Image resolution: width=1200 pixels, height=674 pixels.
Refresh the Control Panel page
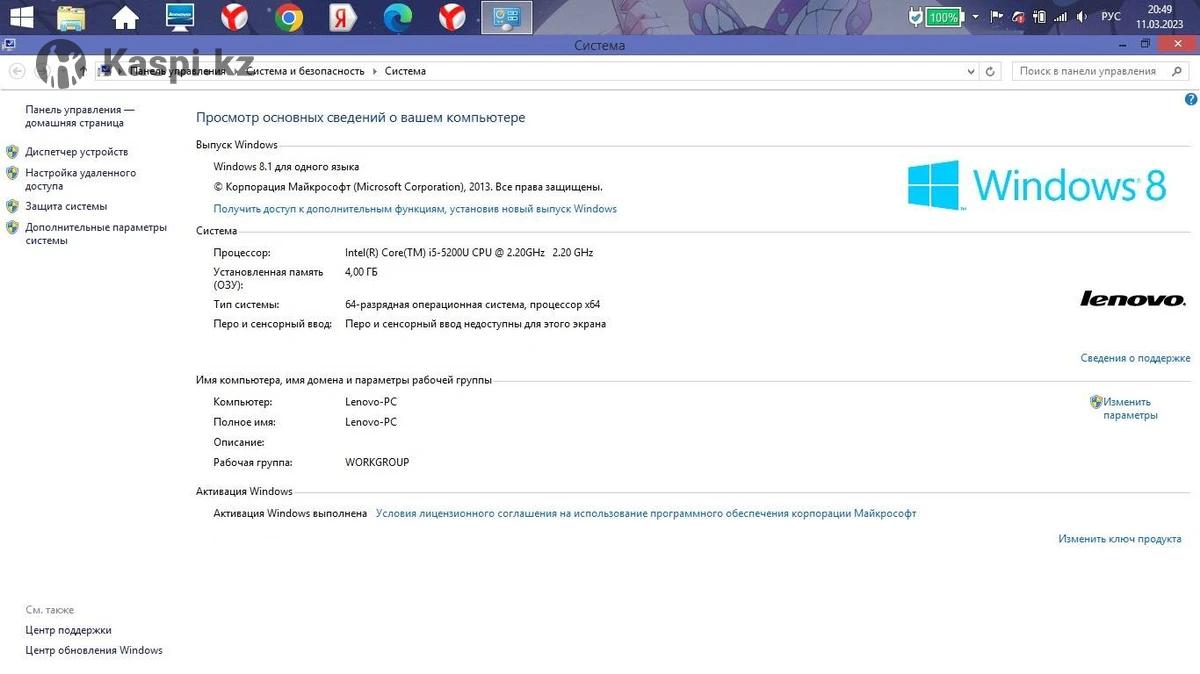click(990, 71)
